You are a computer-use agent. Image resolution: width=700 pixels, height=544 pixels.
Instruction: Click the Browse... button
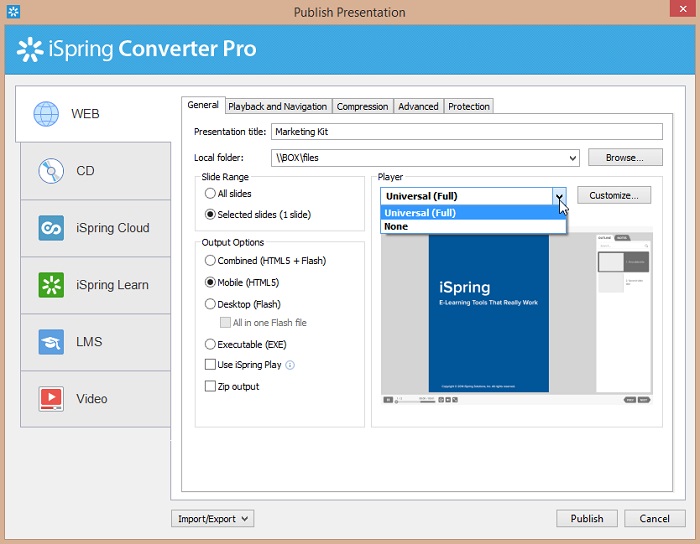pos(625,158)
